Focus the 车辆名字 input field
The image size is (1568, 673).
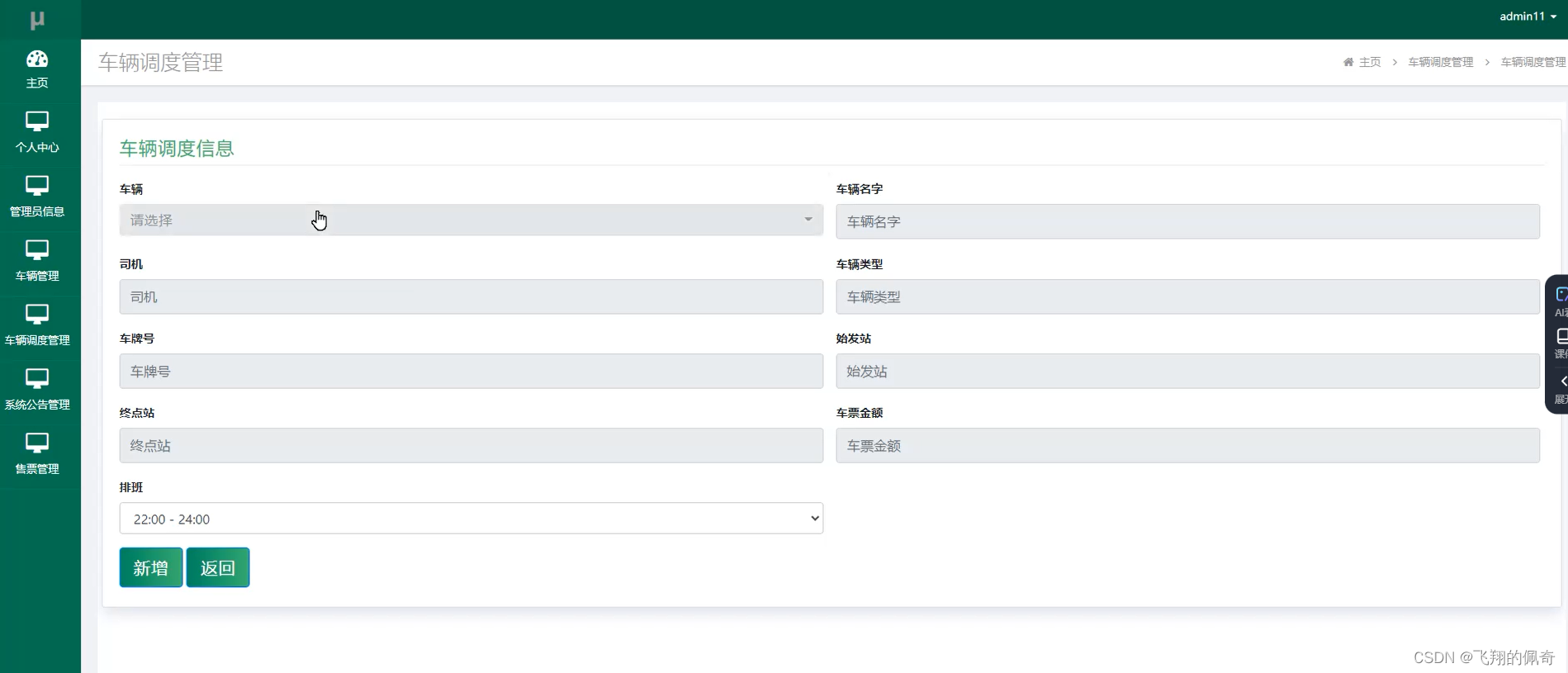click(1187, 221)
